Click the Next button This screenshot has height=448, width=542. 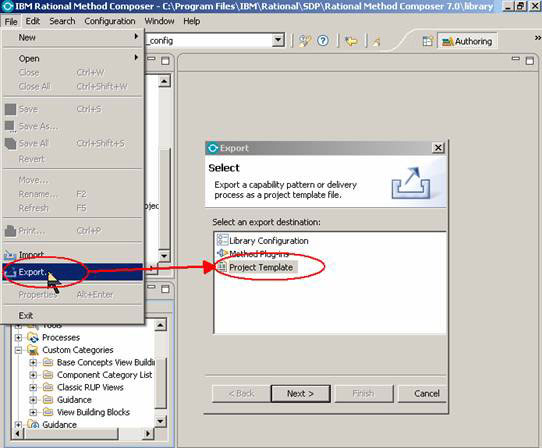coord(300,394)
